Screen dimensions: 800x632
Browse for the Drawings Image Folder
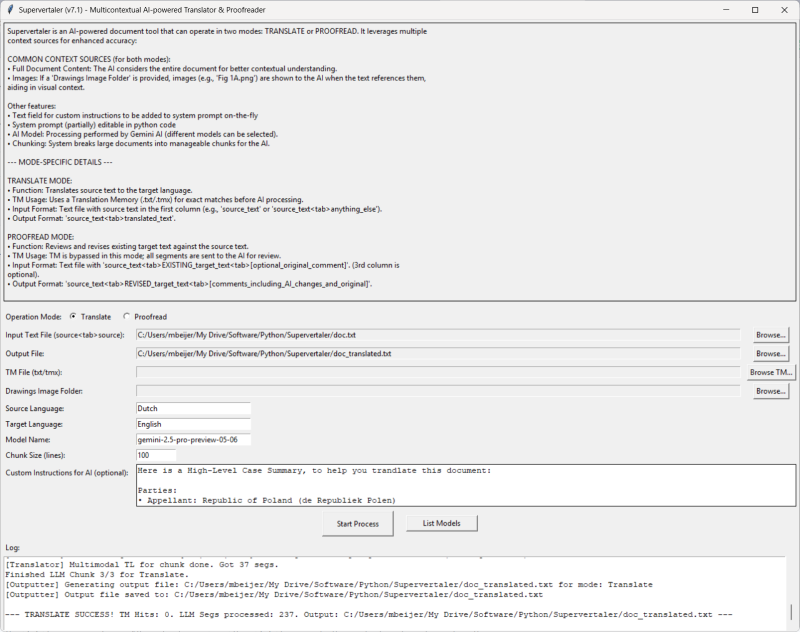[x=770, y=391]
